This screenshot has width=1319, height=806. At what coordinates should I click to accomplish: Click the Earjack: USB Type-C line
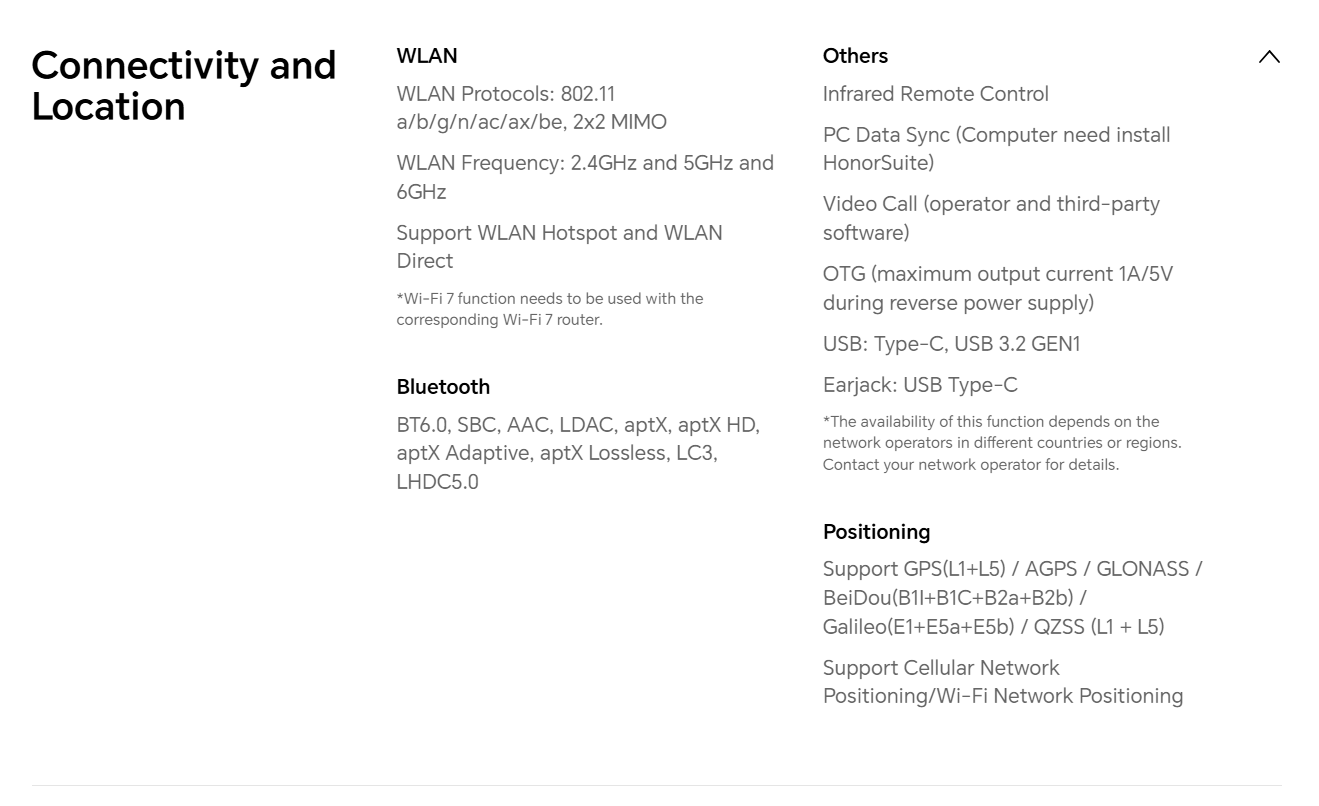(920, 385)
